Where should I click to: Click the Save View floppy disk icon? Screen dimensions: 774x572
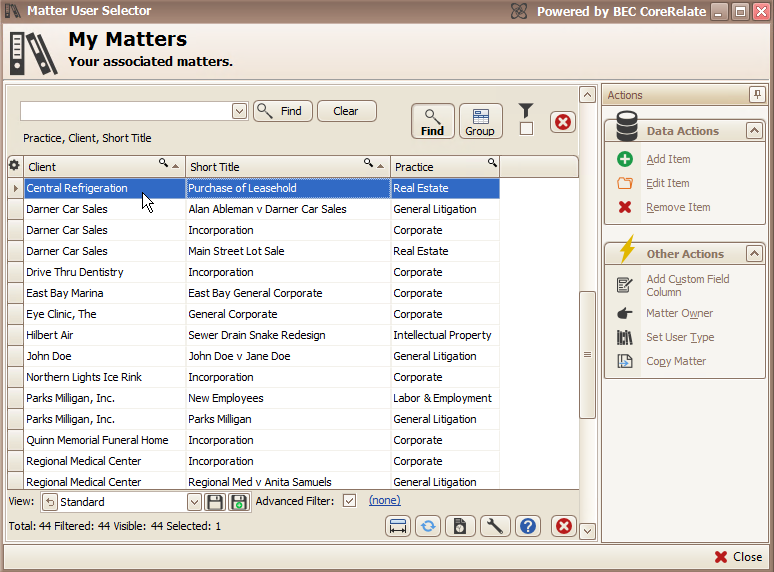pos(215,502)
